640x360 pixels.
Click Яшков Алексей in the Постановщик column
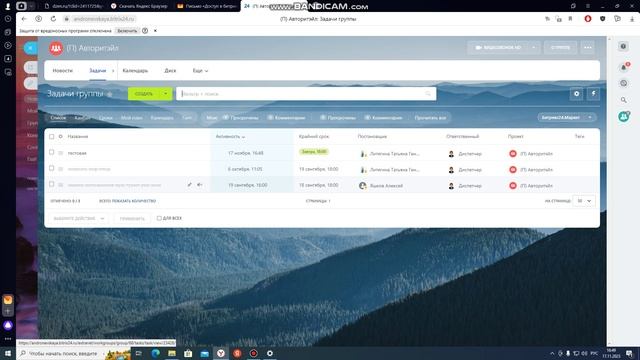click(x=386, y=186)
